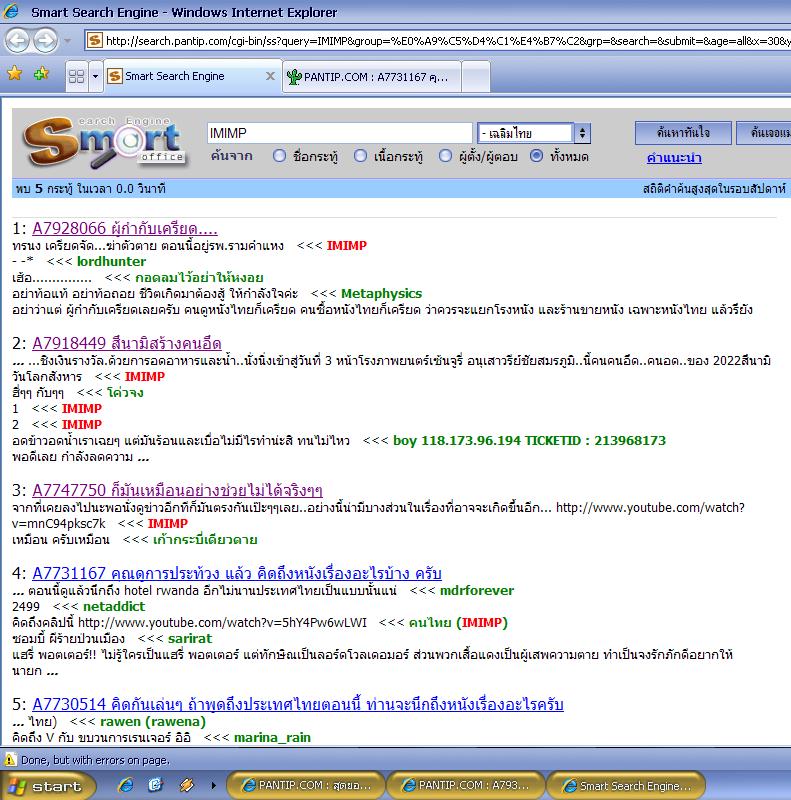Open the recent pages dropdown arrow
The image size is (791, 800).
67,40
